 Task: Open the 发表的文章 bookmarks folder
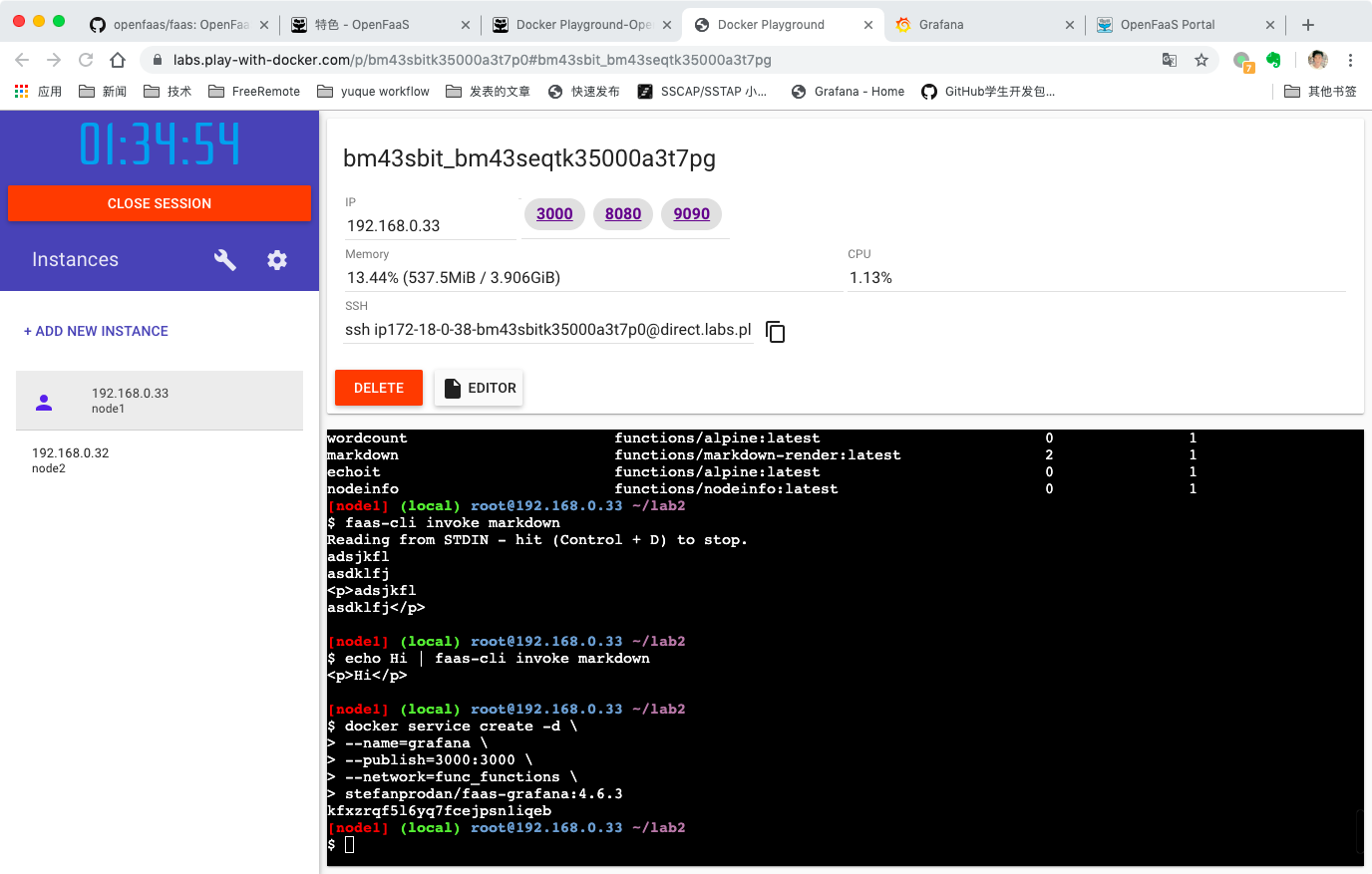click(488, 91)
